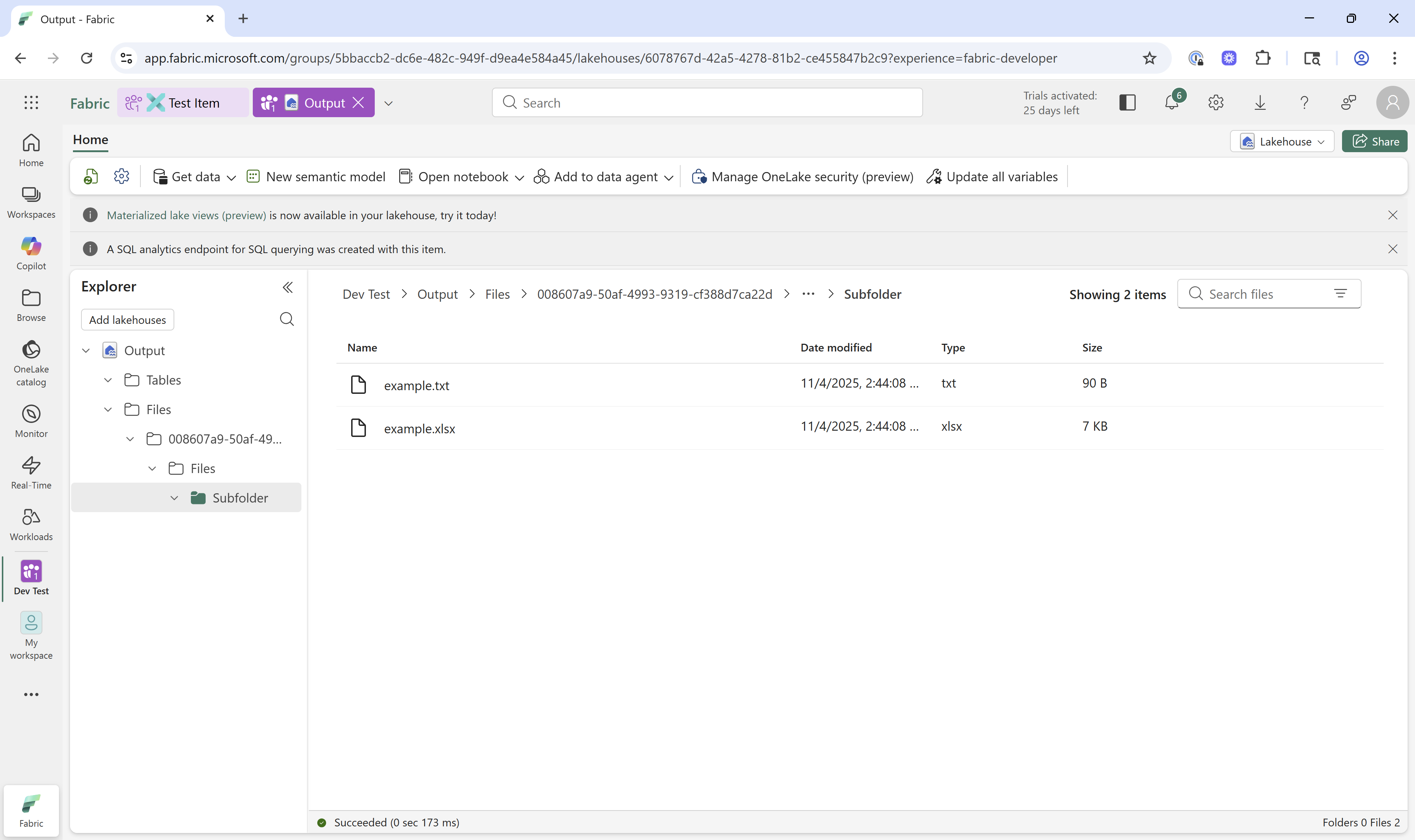Select the Home ribbon tab
The width and height of the screenshot is (1415, 840).
tap(91, 140)
